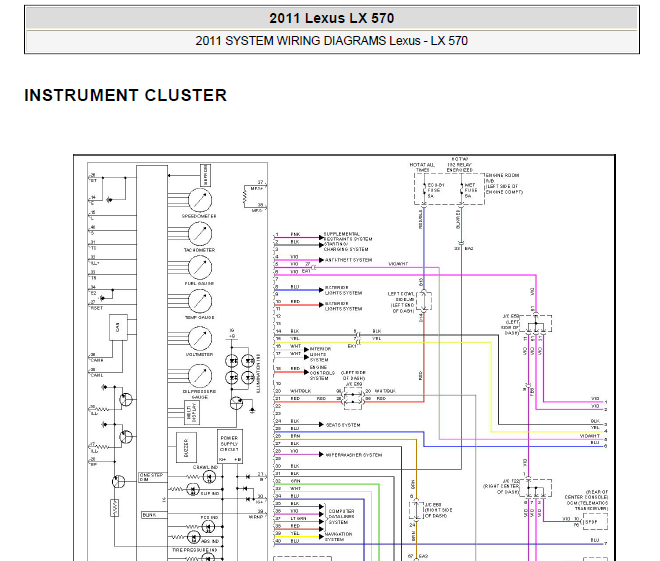The height and width of the screenshot is (561, 660).
Task: Click EXTERIOR LIGHTS SYSTEM on the pin 10 RED wire
Action: (x=343, y=306)
